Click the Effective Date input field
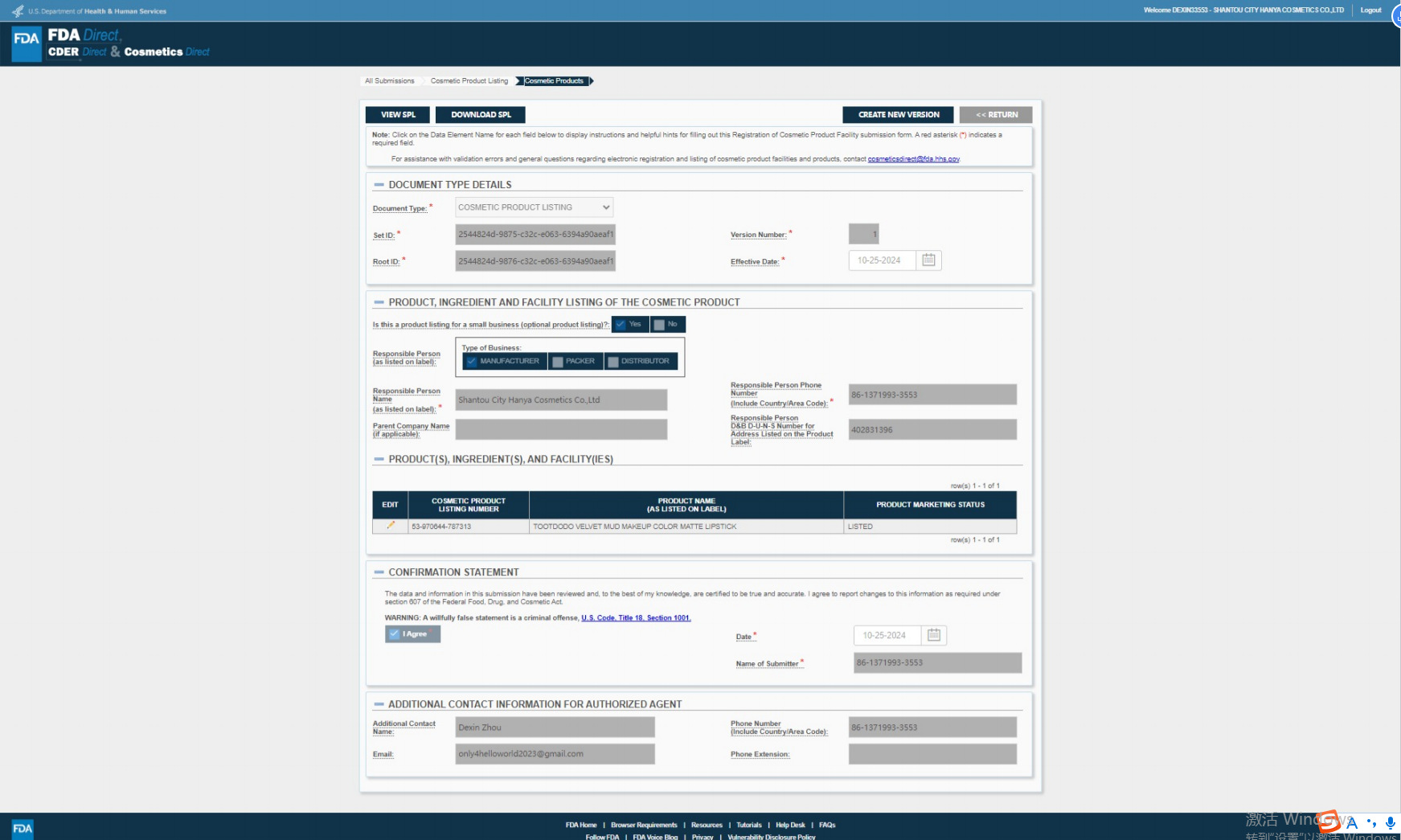This screenshot has height=840, width=1401. [882, 260]
